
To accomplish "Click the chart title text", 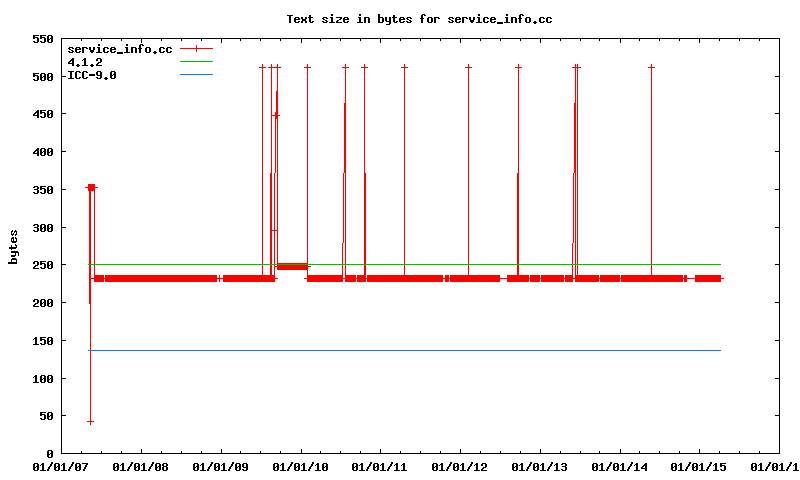I will (419, 19).
